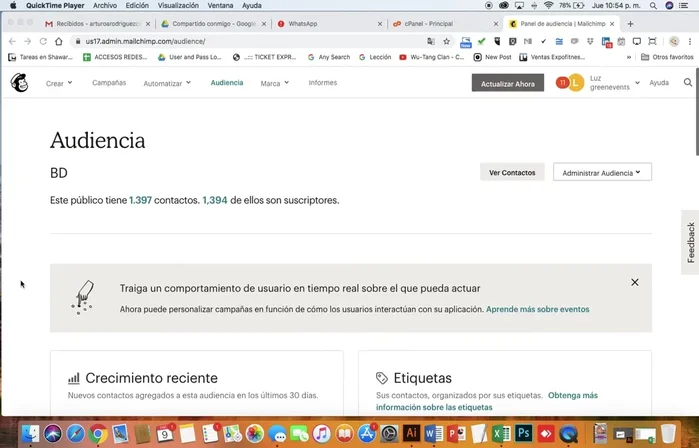
Task: Open the Visualización menu in menu bar
Action: [178, 5]
